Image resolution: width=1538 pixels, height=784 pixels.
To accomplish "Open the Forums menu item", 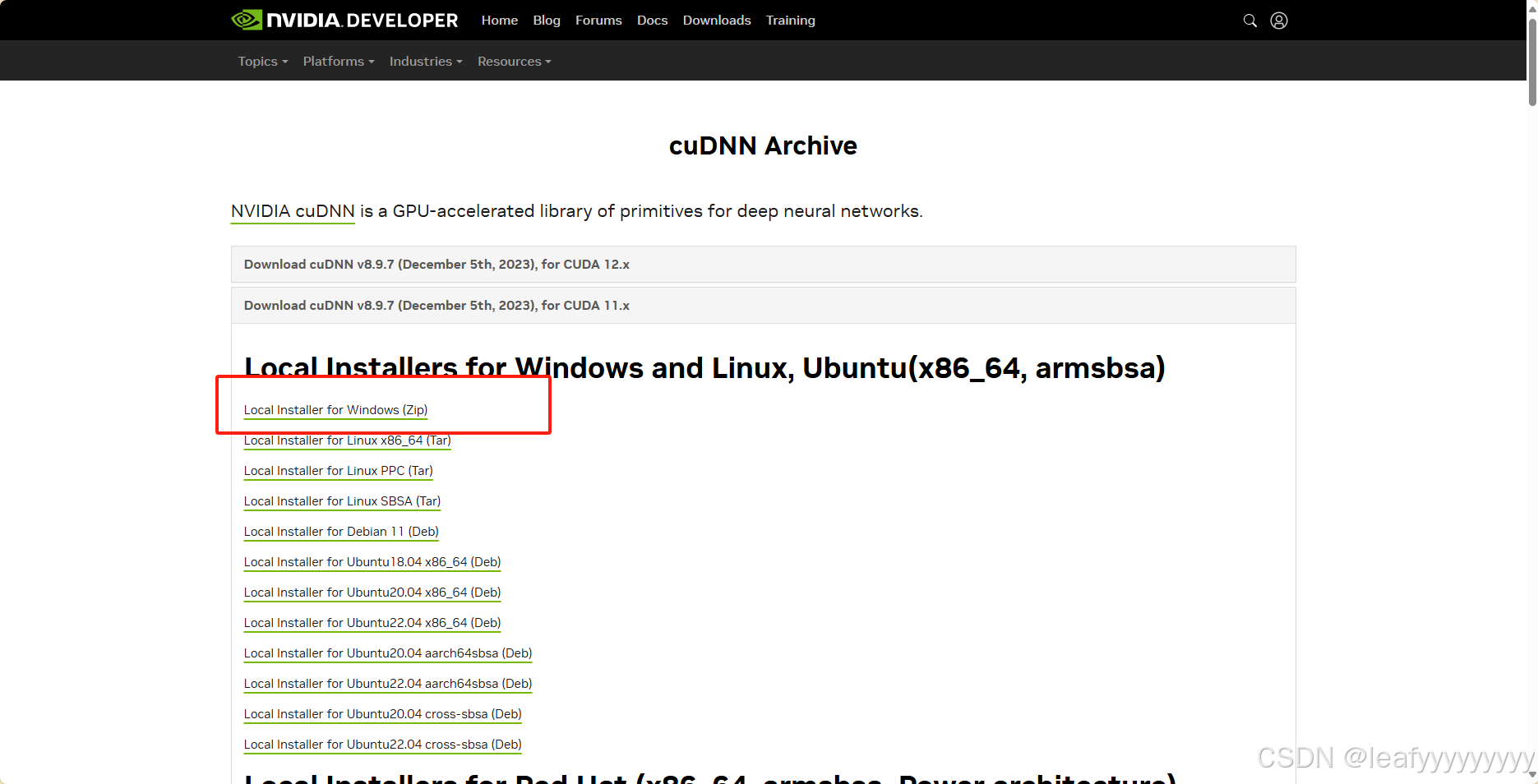I will click(x=598, y=21).
